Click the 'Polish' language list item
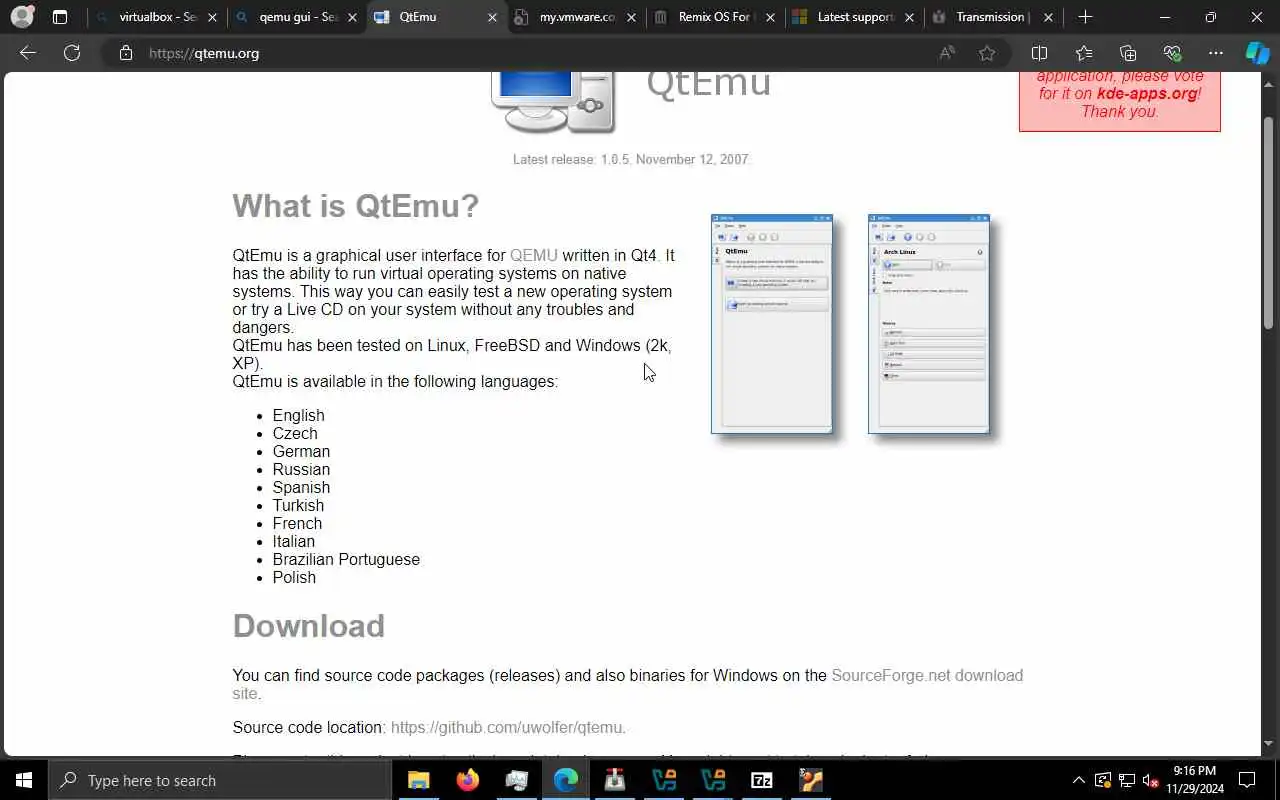The height and width of the screenshot is (800, 1280). coord(294,577)
